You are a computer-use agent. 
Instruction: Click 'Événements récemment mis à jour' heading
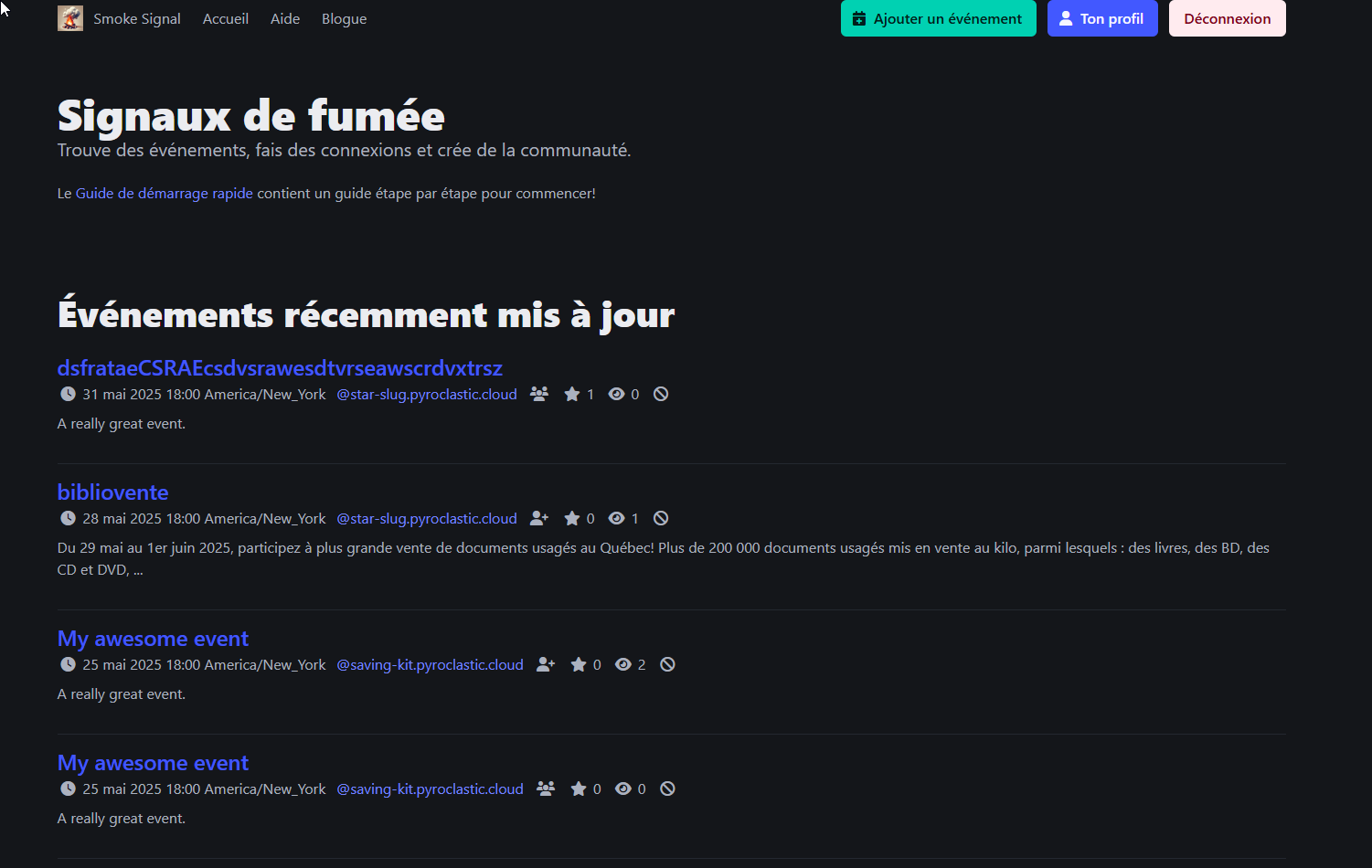coord(366,315)
